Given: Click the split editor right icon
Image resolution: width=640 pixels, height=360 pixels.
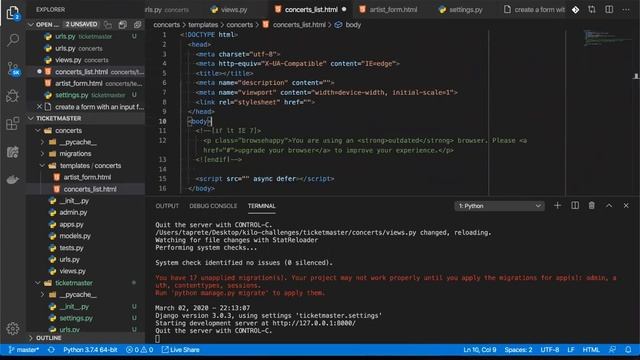Looking at the screenshot, I should pos(609,9).
